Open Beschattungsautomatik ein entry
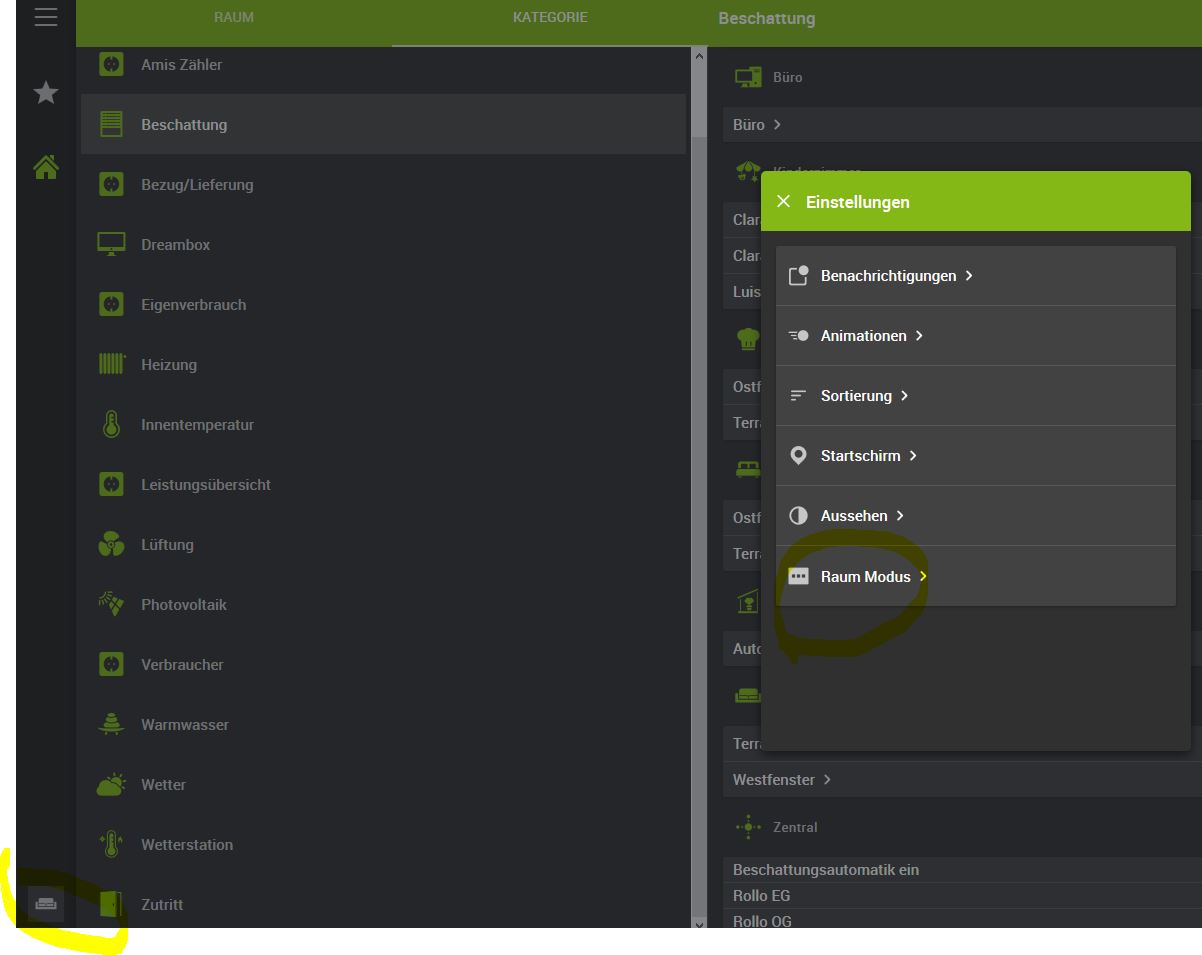 962,870
